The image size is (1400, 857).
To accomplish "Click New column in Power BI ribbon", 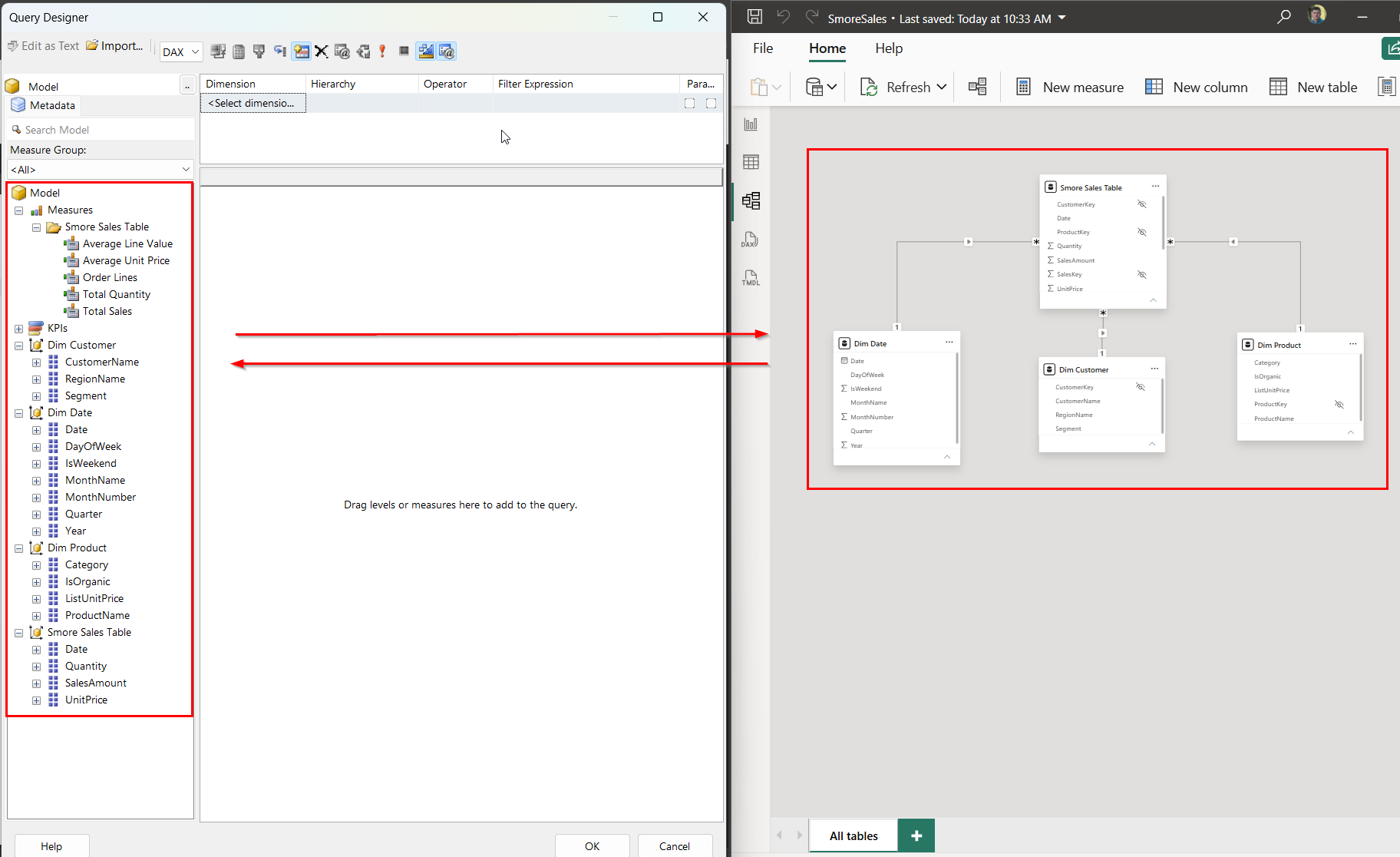I will tap(1197, 87).
